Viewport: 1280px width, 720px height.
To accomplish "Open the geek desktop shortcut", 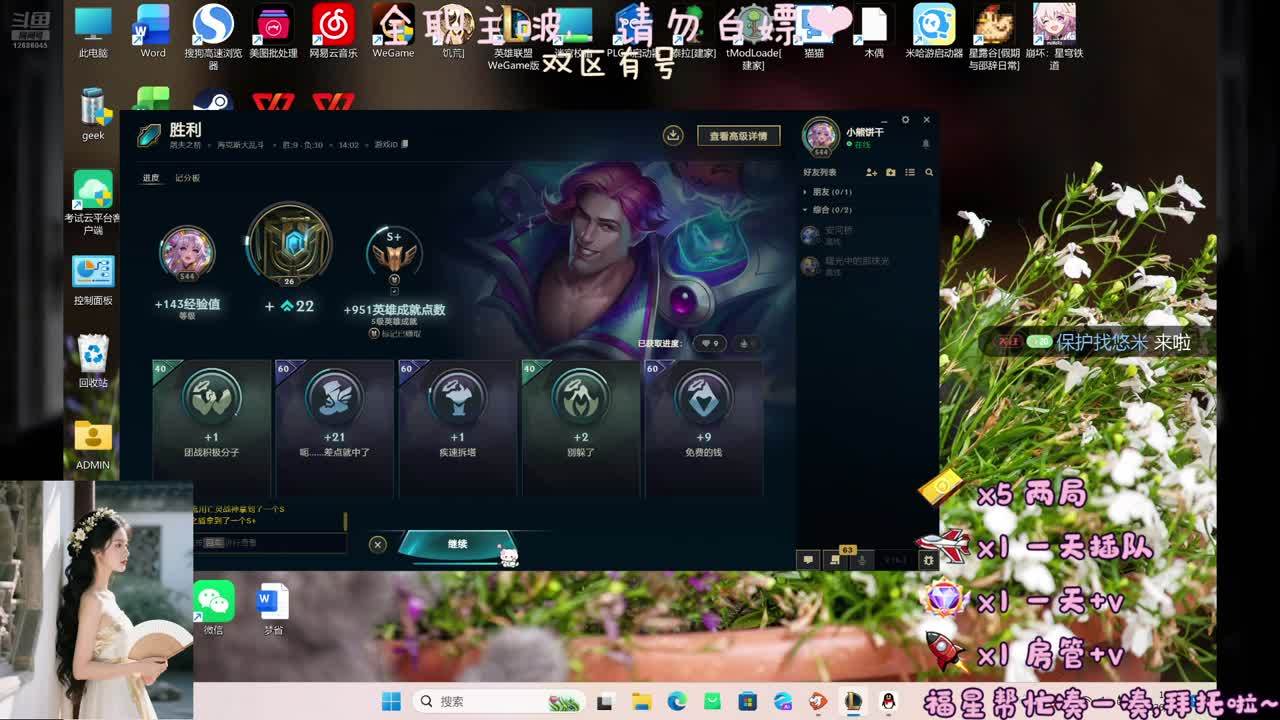I will point(93,114).
